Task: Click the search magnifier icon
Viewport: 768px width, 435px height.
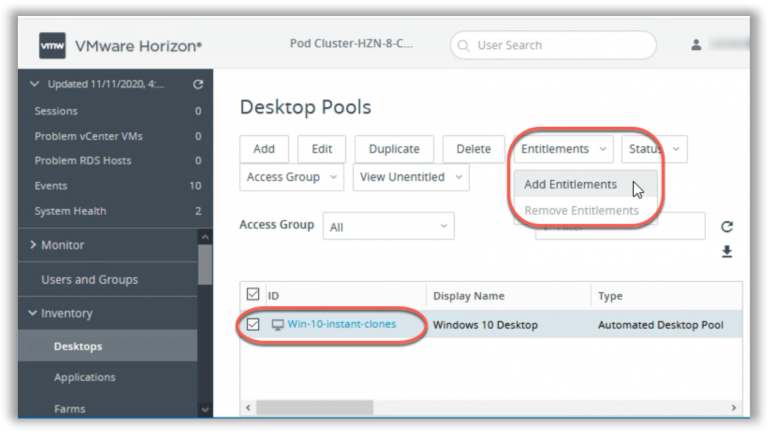Action: pyautogui.click(x=463, y=45)
